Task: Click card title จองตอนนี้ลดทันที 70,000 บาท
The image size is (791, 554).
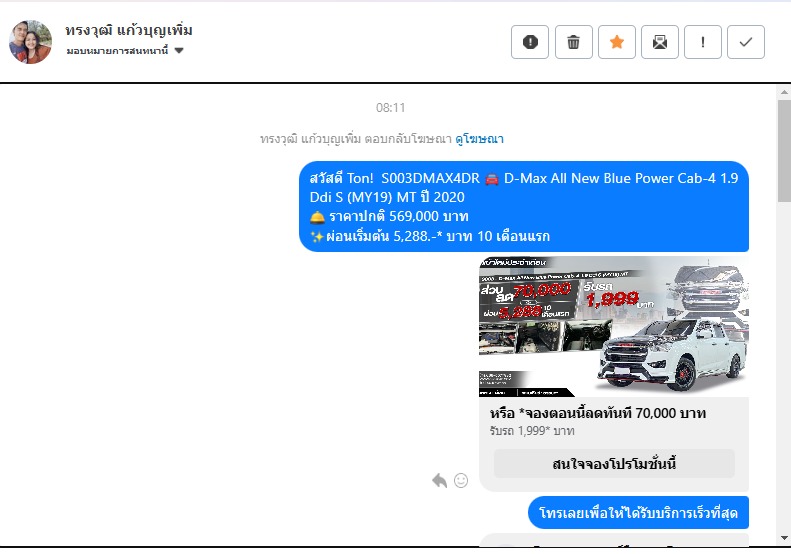Action: [x=598, y=413]
